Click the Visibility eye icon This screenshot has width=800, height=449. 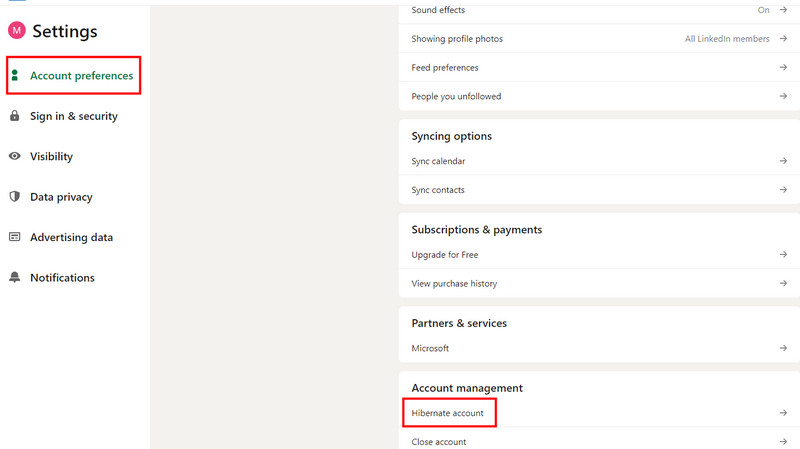pos(15,157)
